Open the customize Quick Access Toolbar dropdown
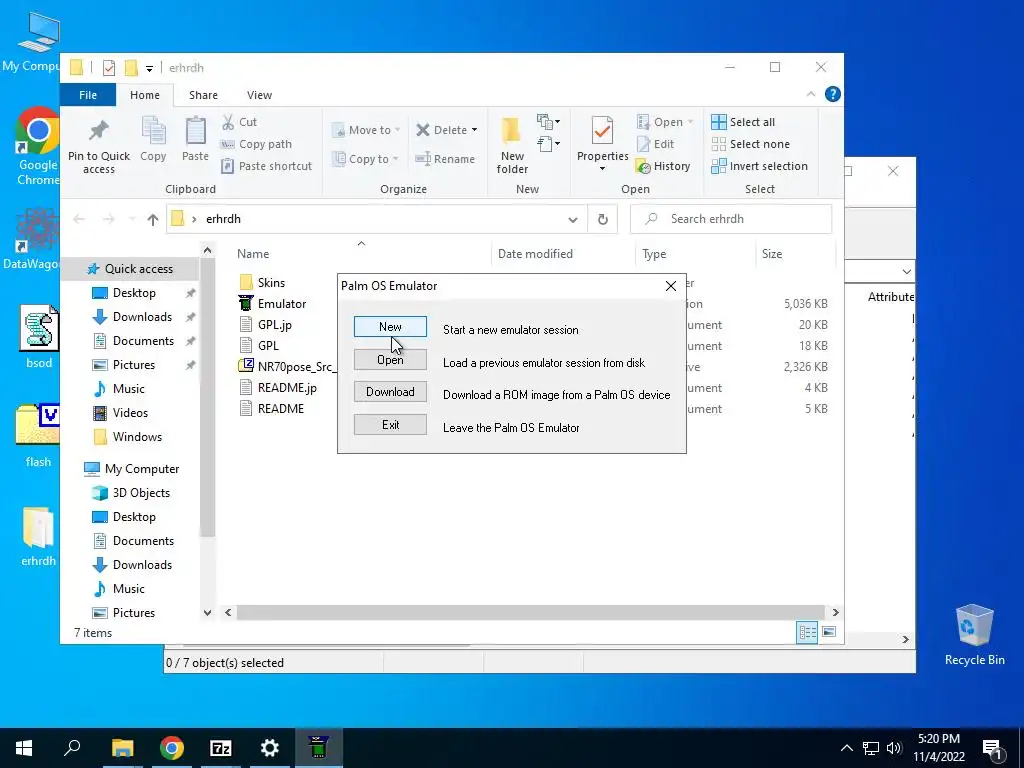 (149, 68)
